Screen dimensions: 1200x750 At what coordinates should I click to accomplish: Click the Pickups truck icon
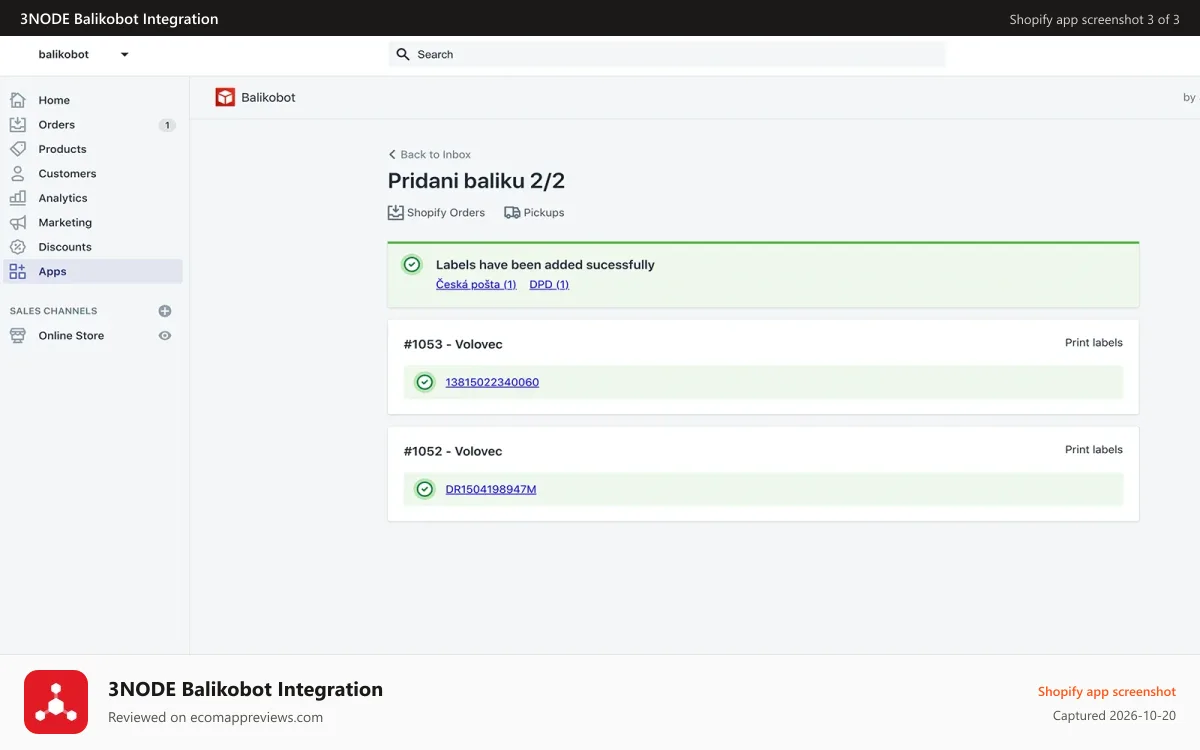point(512,212)
